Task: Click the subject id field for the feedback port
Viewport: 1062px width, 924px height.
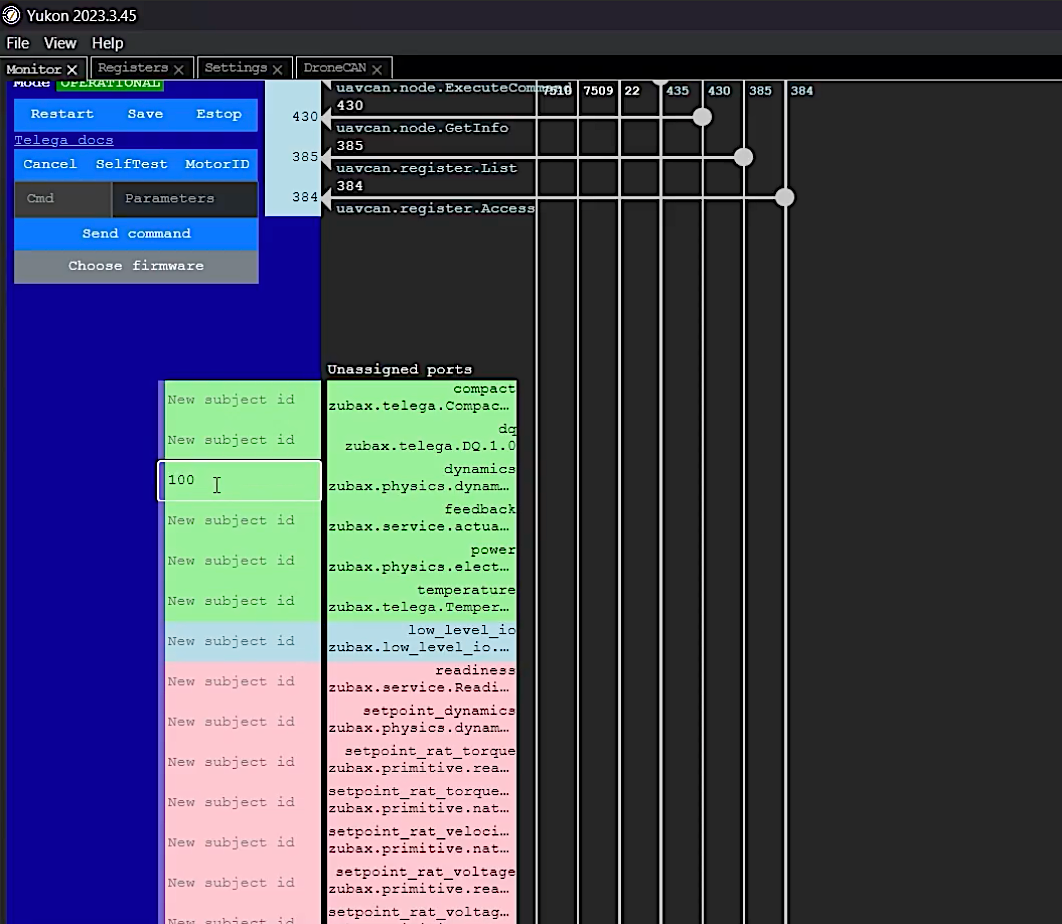Action: tap(240, 521)
